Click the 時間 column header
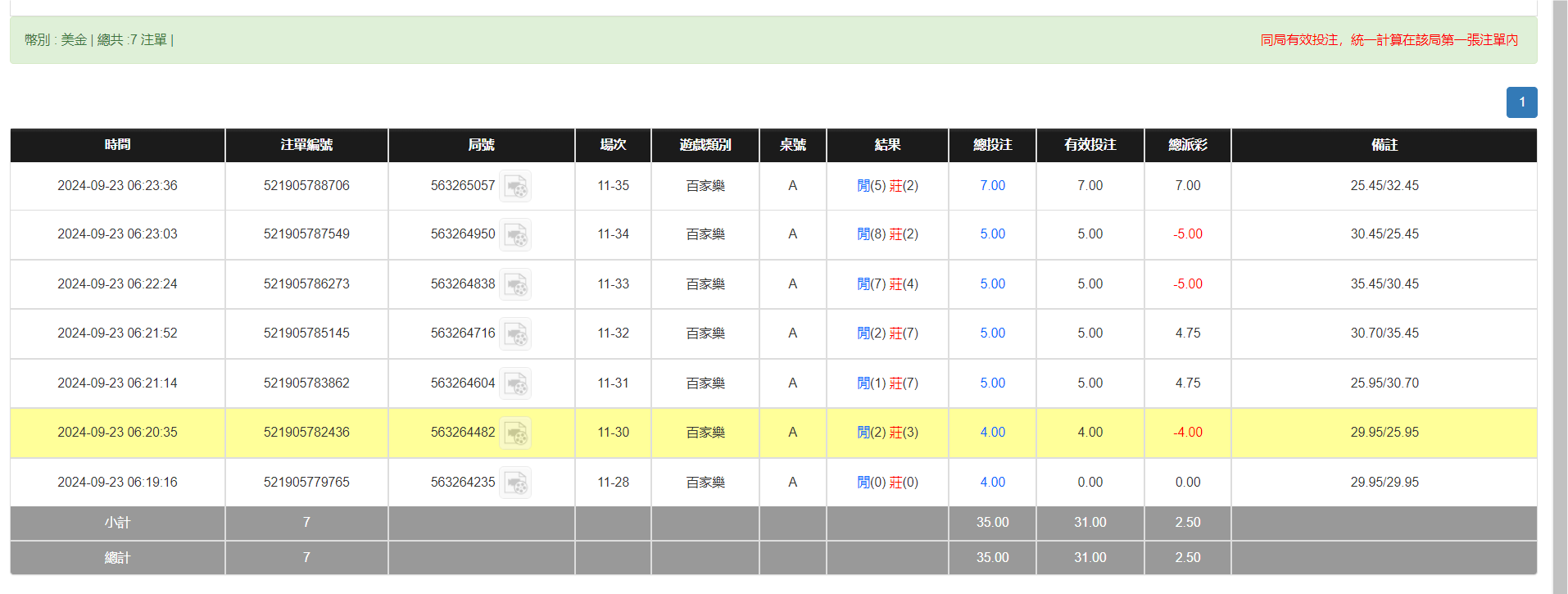This screenshot has width=1568, height=594. click(x=117, y=145)
